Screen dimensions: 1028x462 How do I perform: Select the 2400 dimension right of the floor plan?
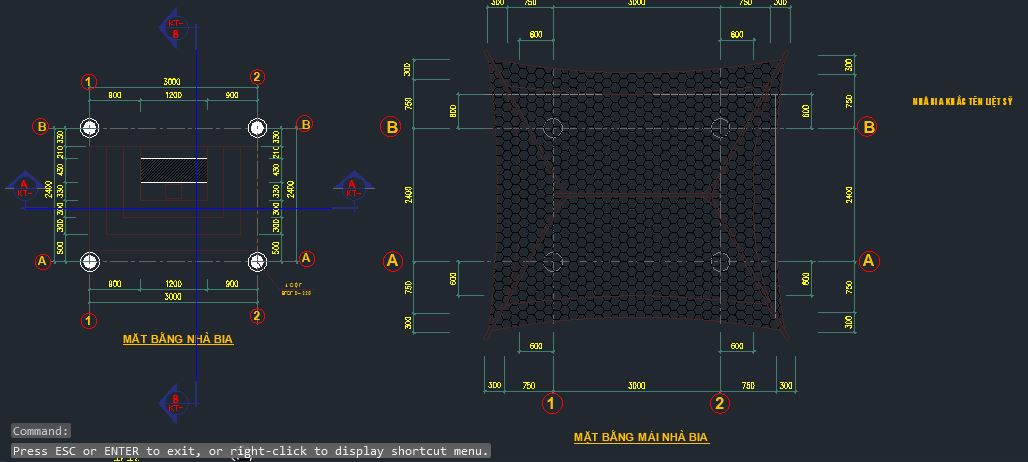[290, 189]
